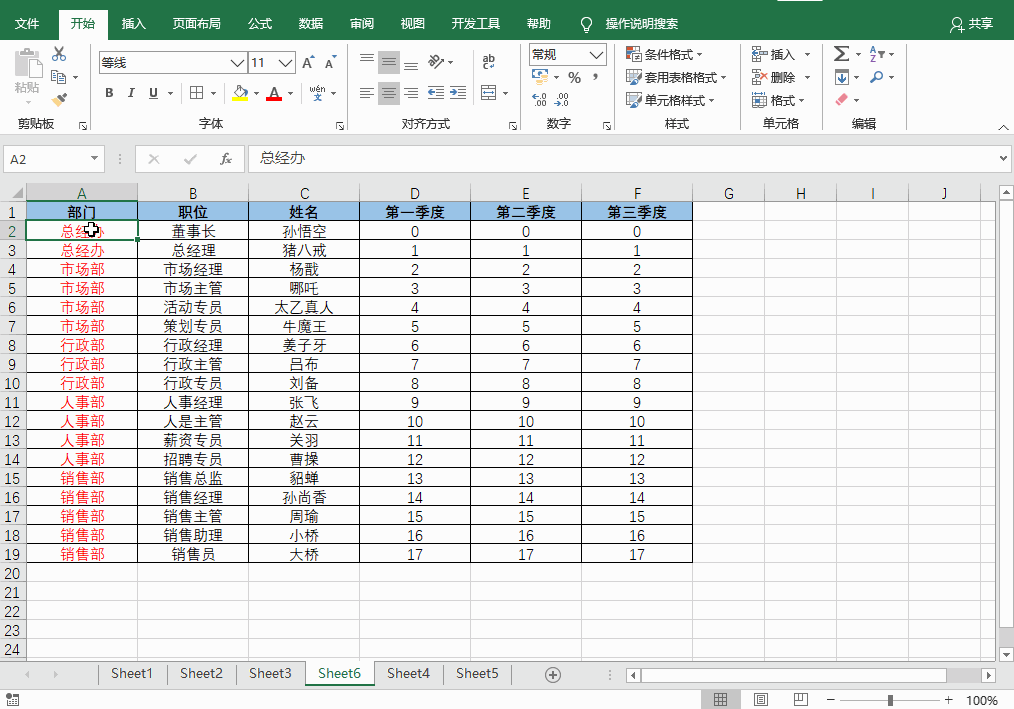Click the wén phonetic guide icon
This screenshot has height=709, width=1014.
click(x=318, y=93)
